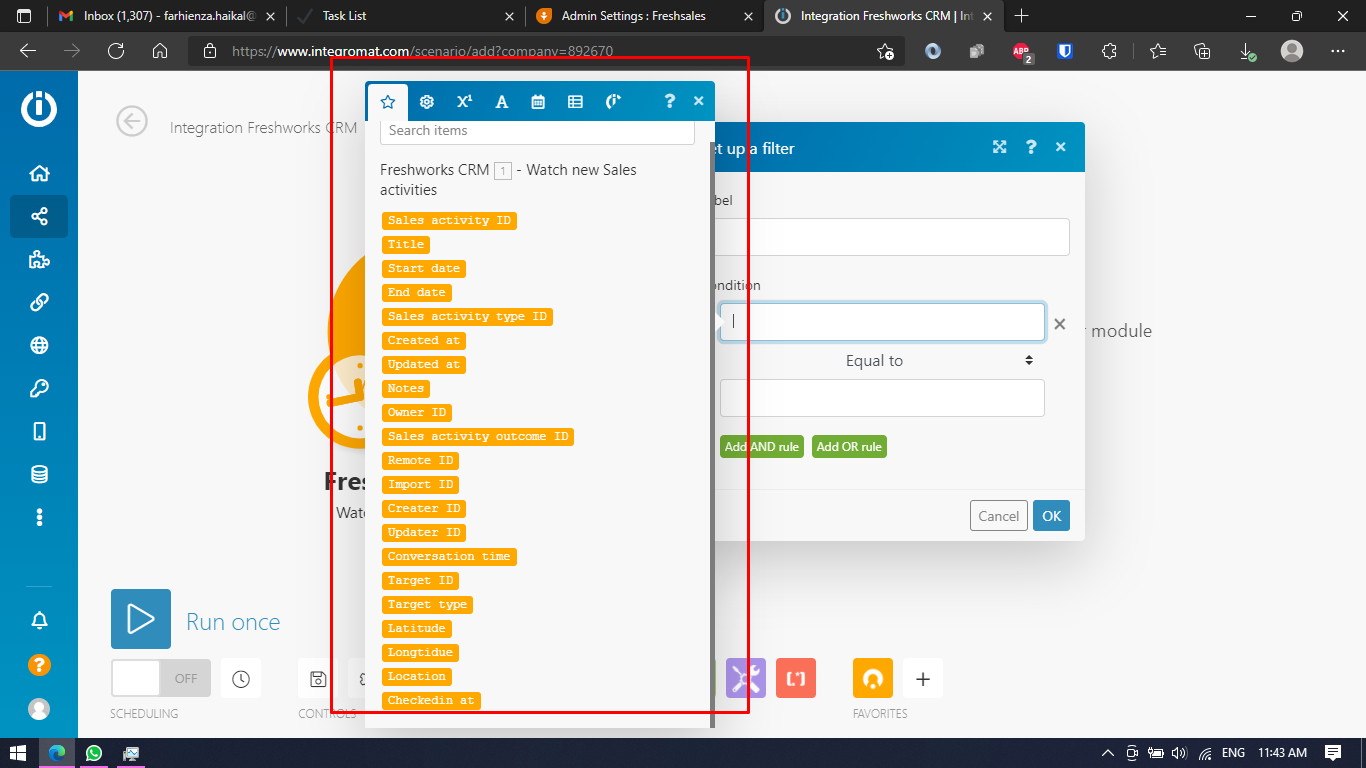This screenshot has height=768, width=1366.
Task: Close the mapping items panel
Action: click(x=698, y=101)
